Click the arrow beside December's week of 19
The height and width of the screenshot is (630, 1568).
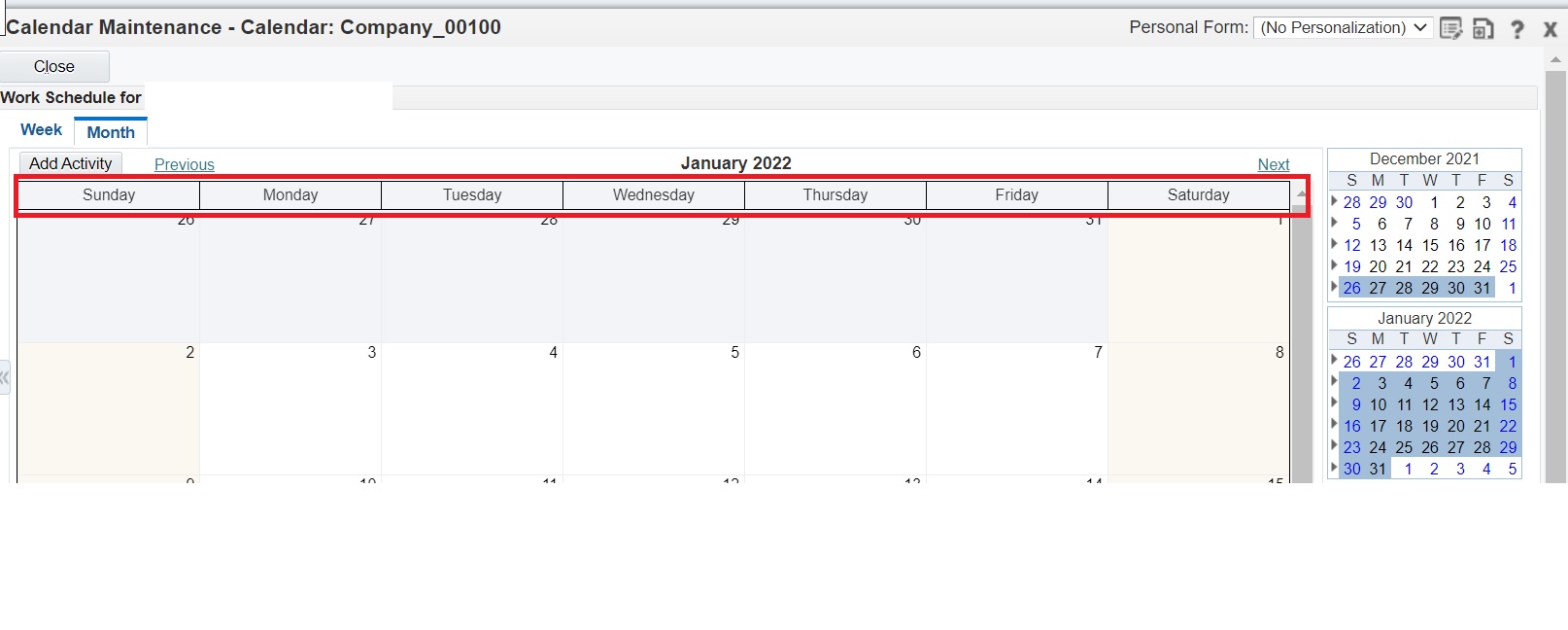point(1335,266)
